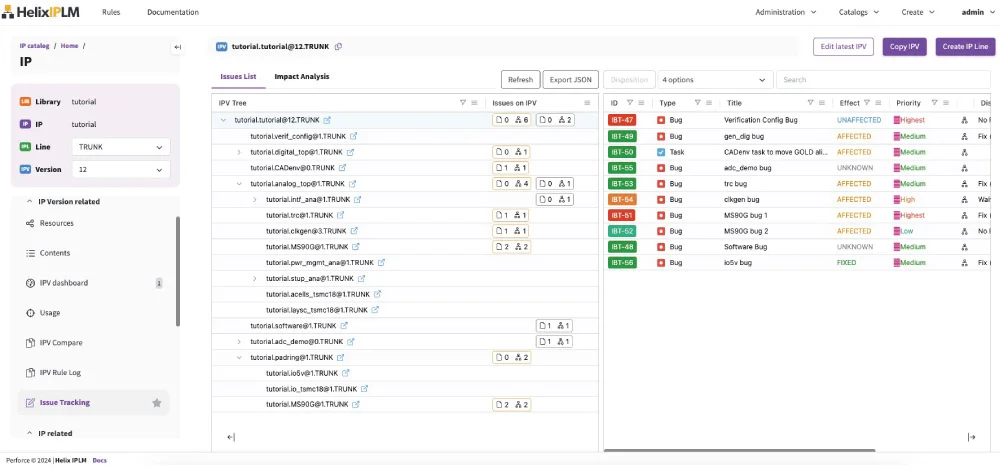Open external link for tutorial.adc_demo@0.TRUNK
Viewport: 1000px width, 470px height.
[x=351, y=342]
